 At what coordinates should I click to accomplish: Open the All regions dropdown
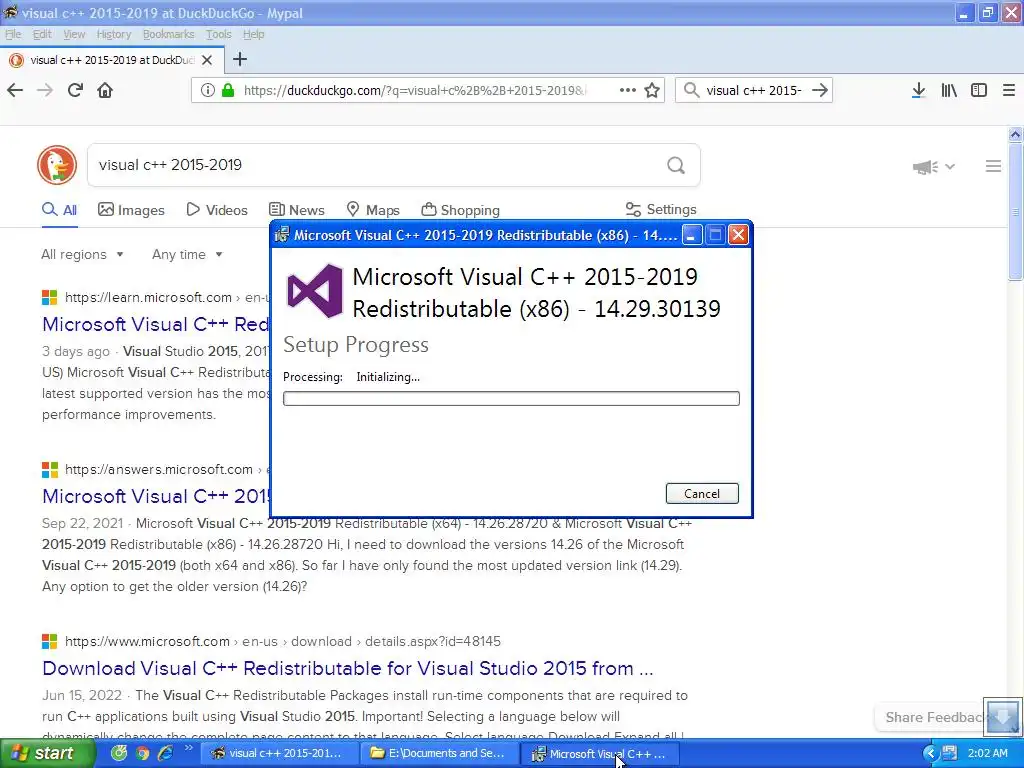click(82, 255)
